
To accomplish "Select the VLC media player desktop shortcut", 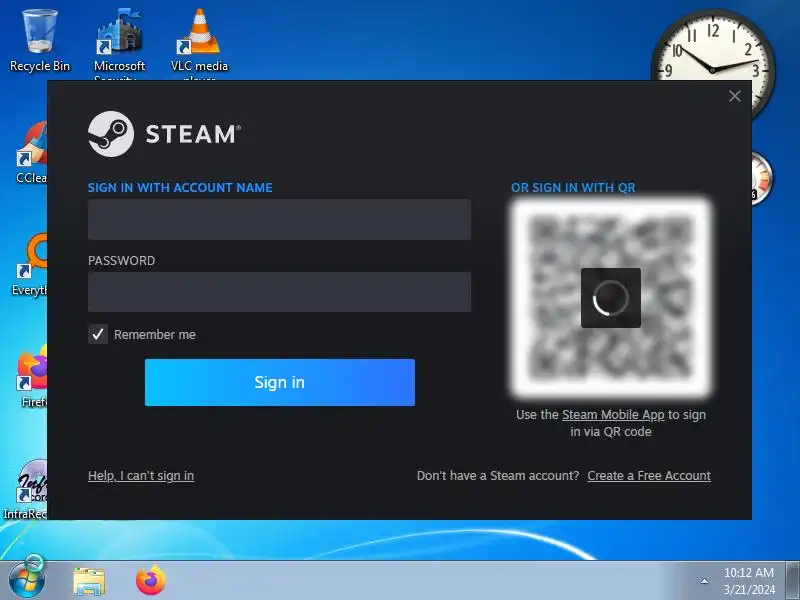I will click(199, 43).
